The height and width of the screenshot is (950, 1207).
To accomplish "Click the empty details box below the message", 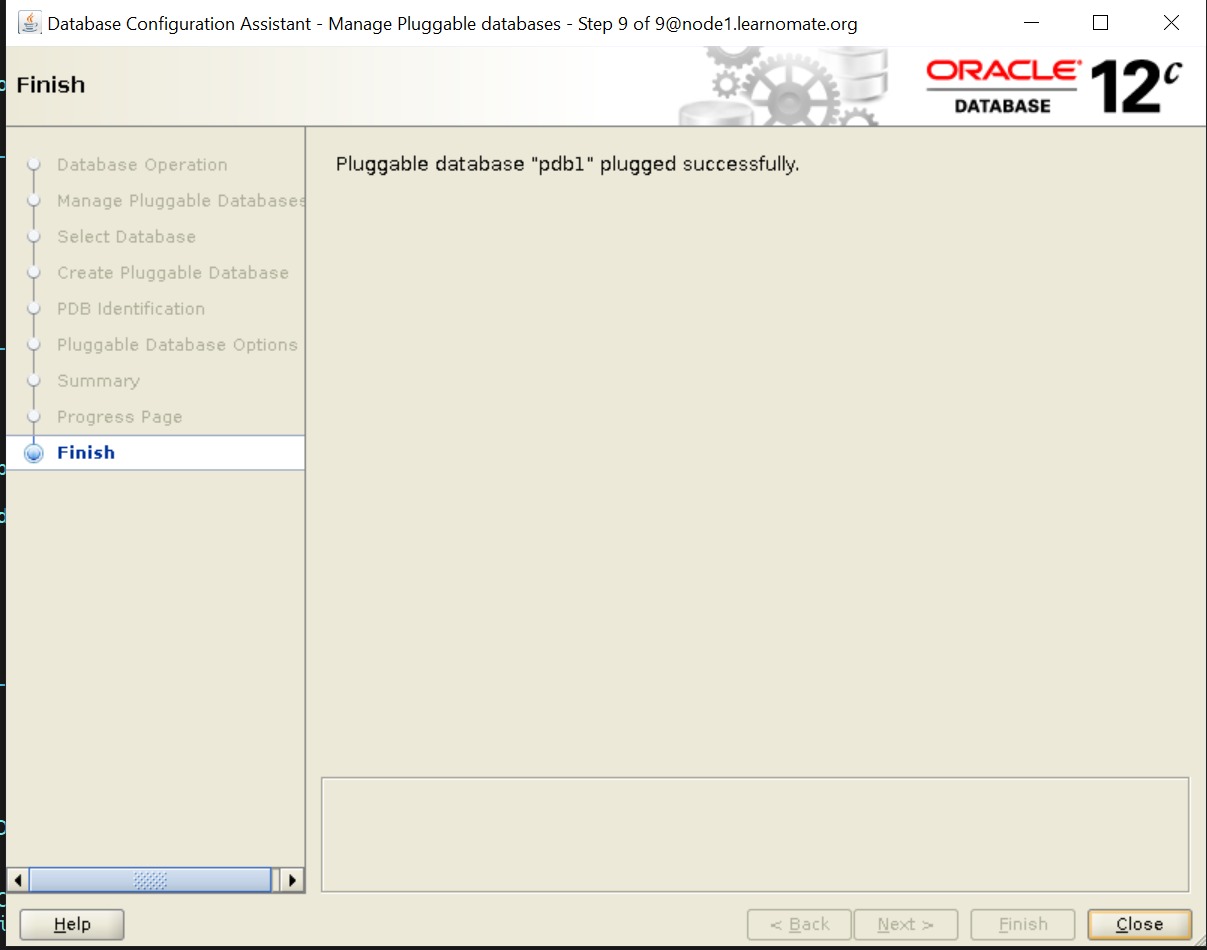I will (755, 834).
